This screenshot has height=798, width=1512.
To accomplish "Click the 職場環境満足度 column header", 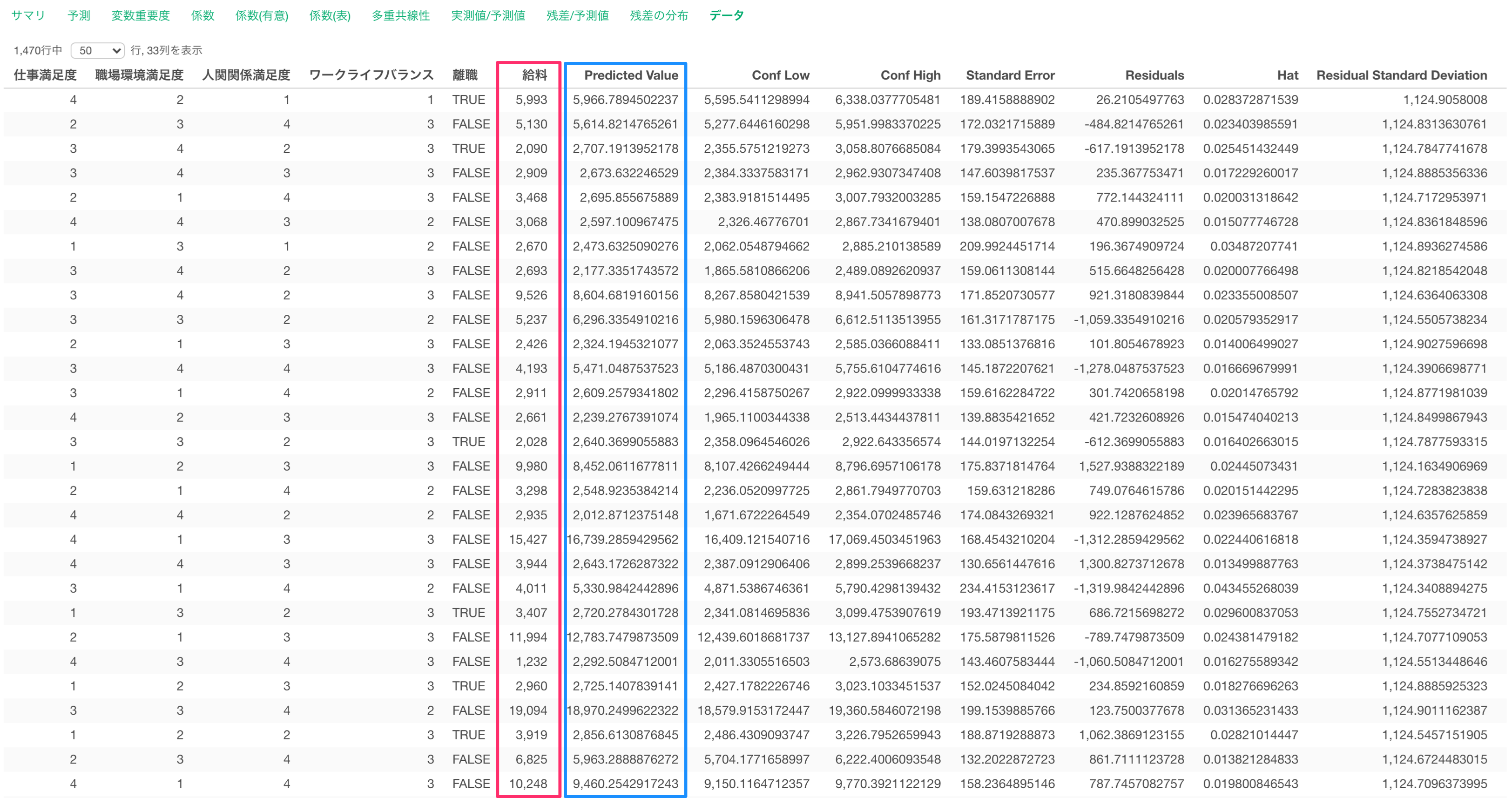I will (139, 75).
